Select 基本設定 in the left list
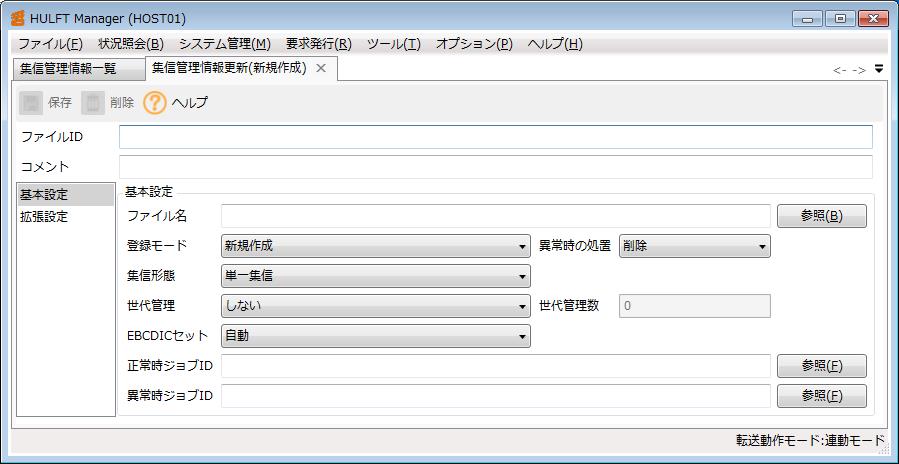Screen dimensions: 899x464 (66, 195)
